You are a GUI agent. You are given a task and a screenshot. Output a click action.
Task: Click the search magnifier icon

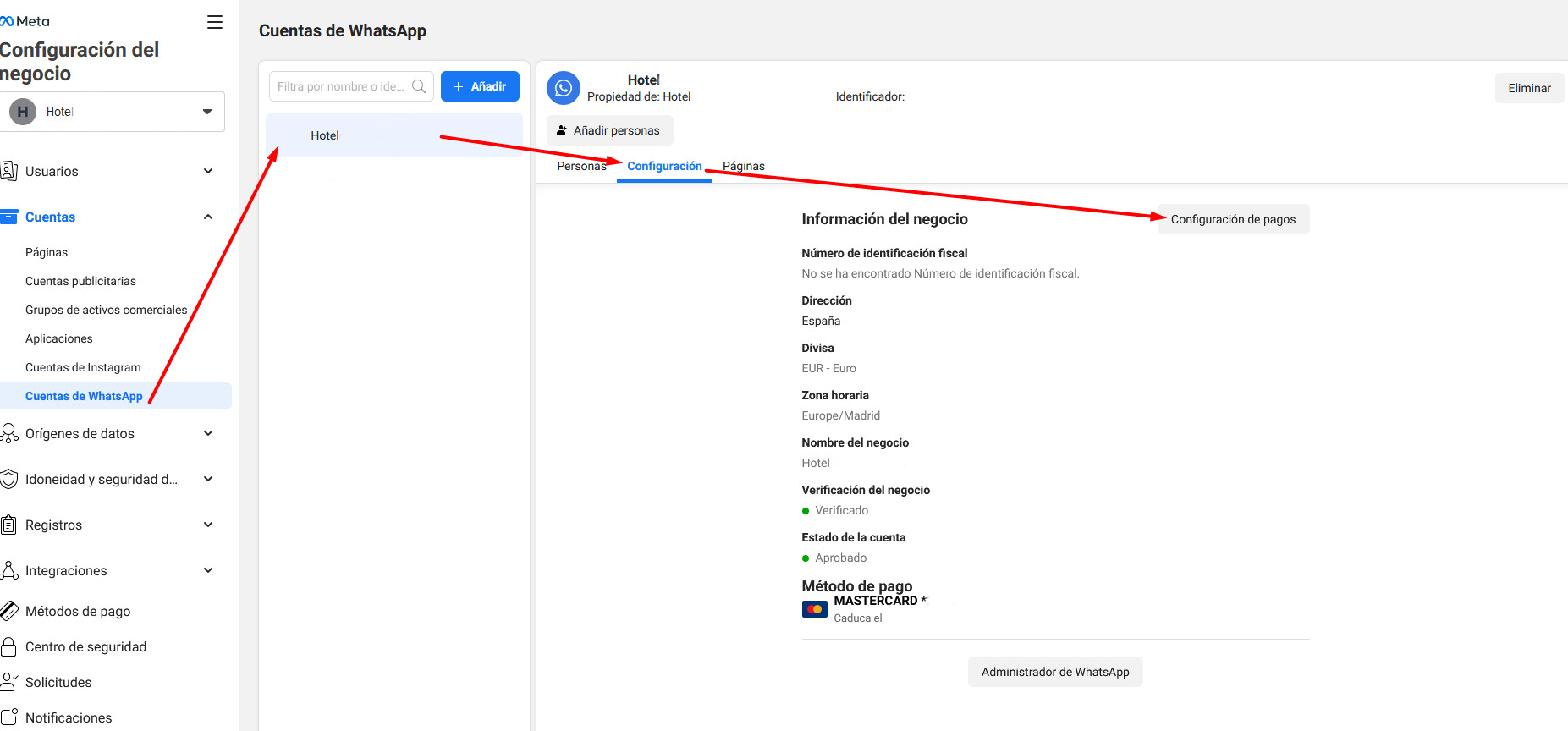pyautogui.click(x=419, y=86)
